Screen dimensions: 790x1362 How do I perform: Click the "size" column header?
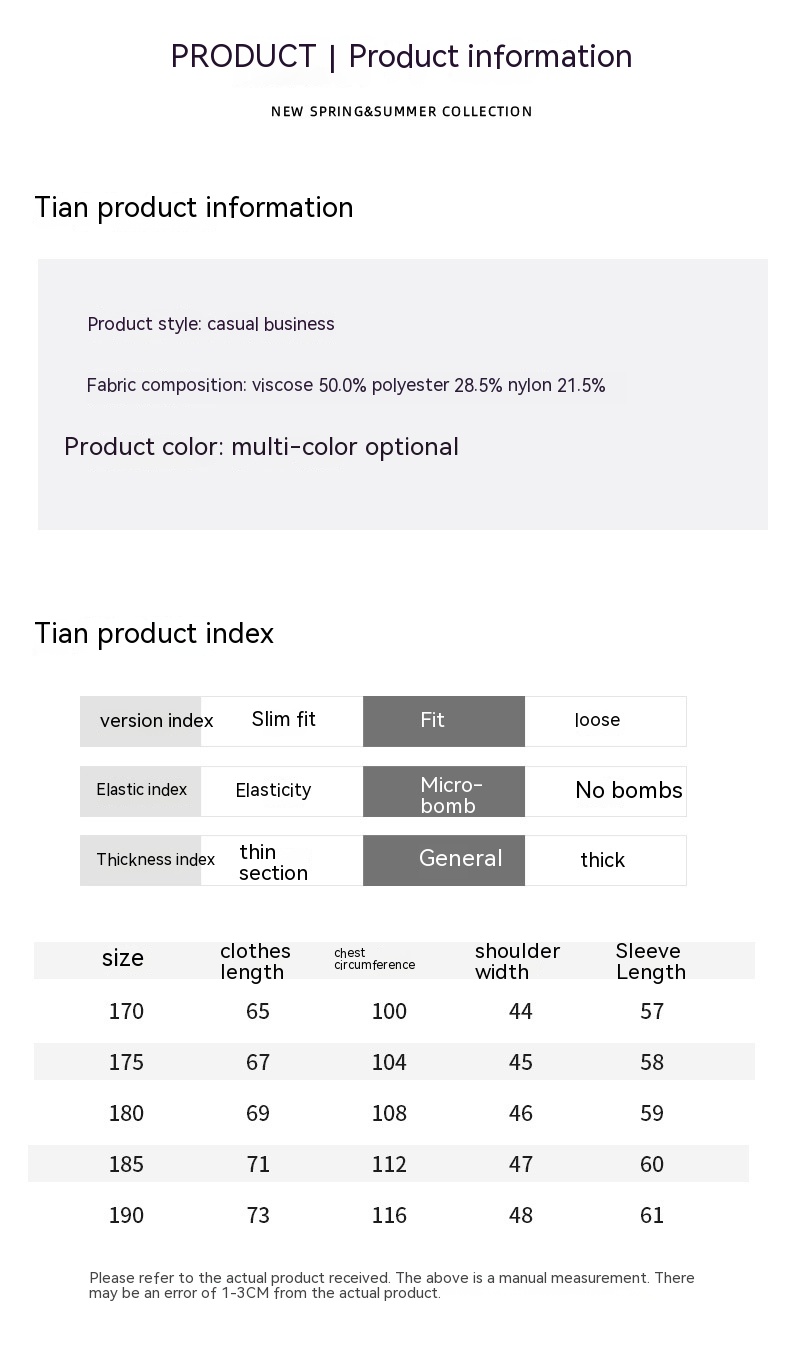coord(123,959)
